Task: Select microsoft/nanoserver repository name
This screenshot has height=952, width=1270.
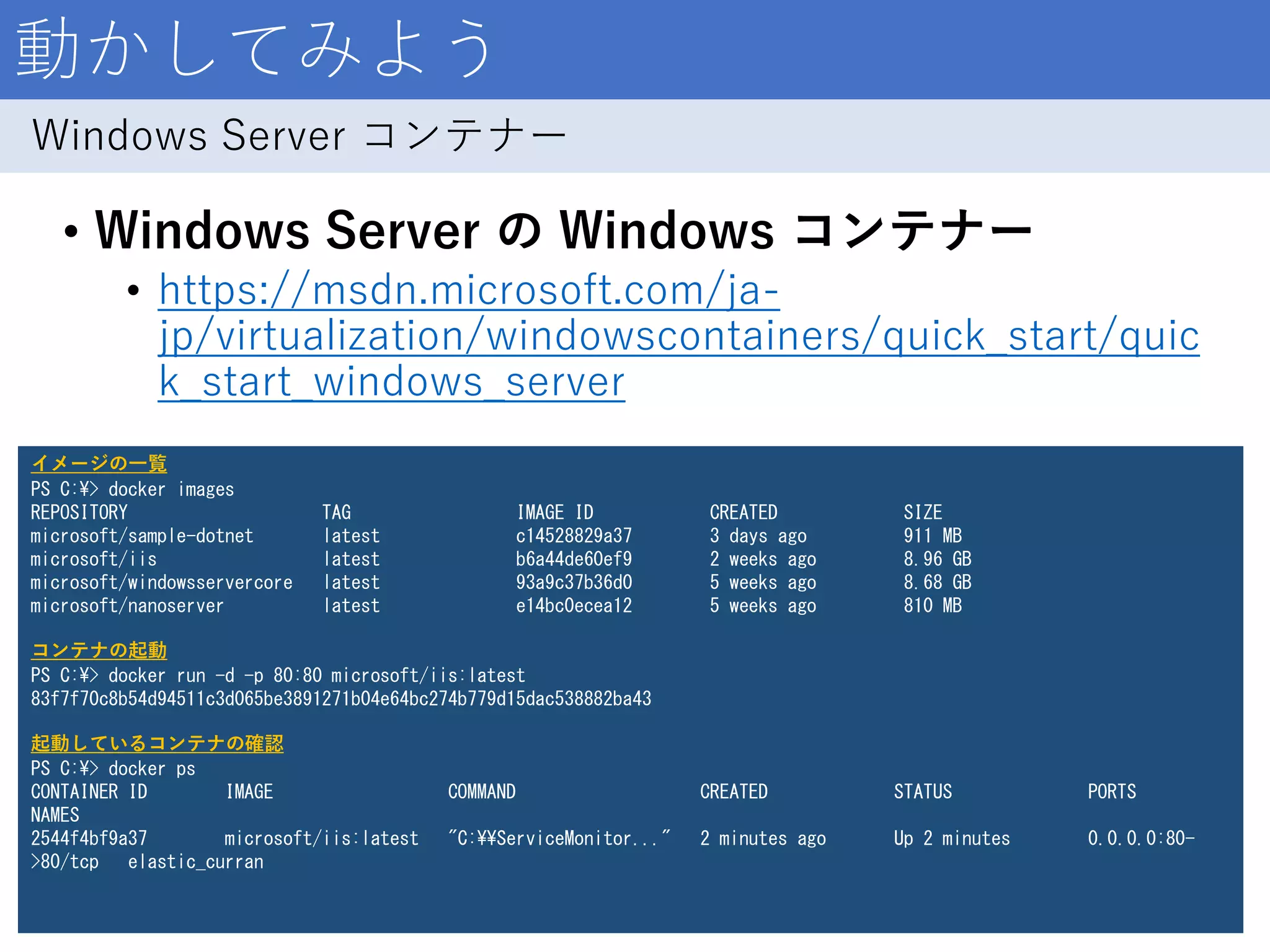Action: [x=127, y=606]
